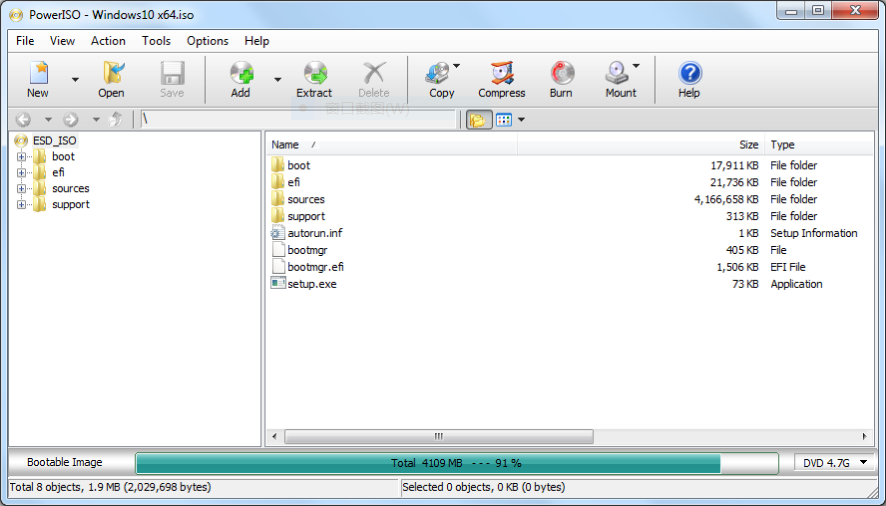Expand the sources folder tree node
The width and height of the screenshot is (886, 506).
(x=21, y=188)
